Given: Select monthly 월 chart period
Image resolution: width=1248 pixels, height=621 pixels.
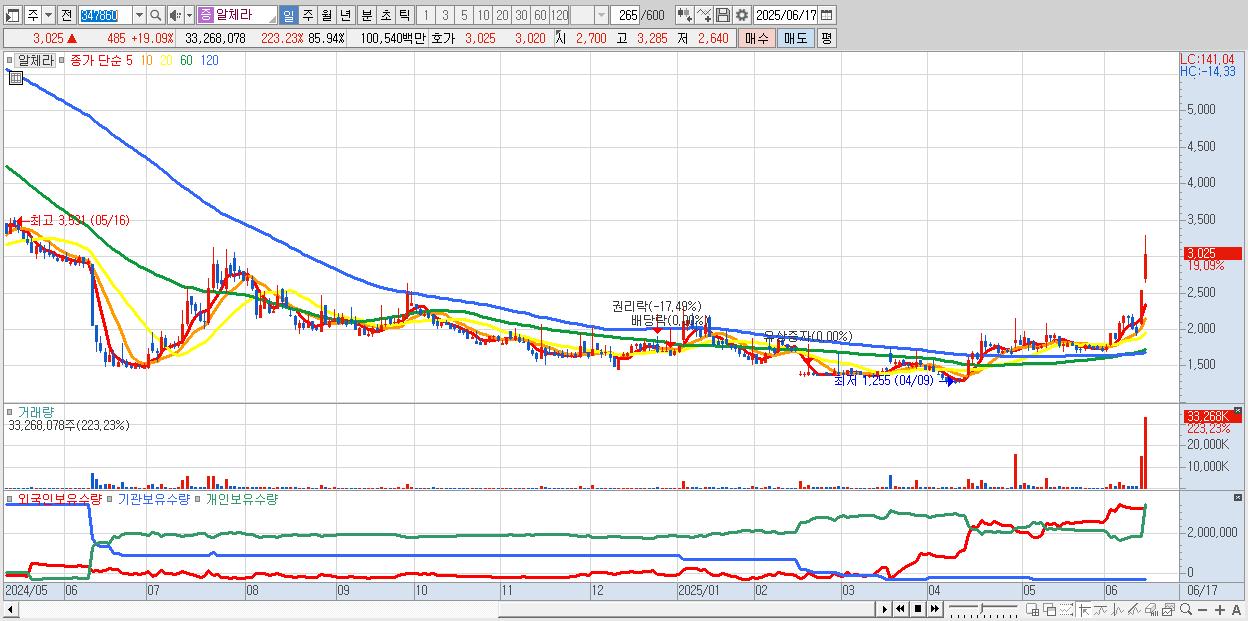Looking at the screenshot, I should [x=326, y=15].
